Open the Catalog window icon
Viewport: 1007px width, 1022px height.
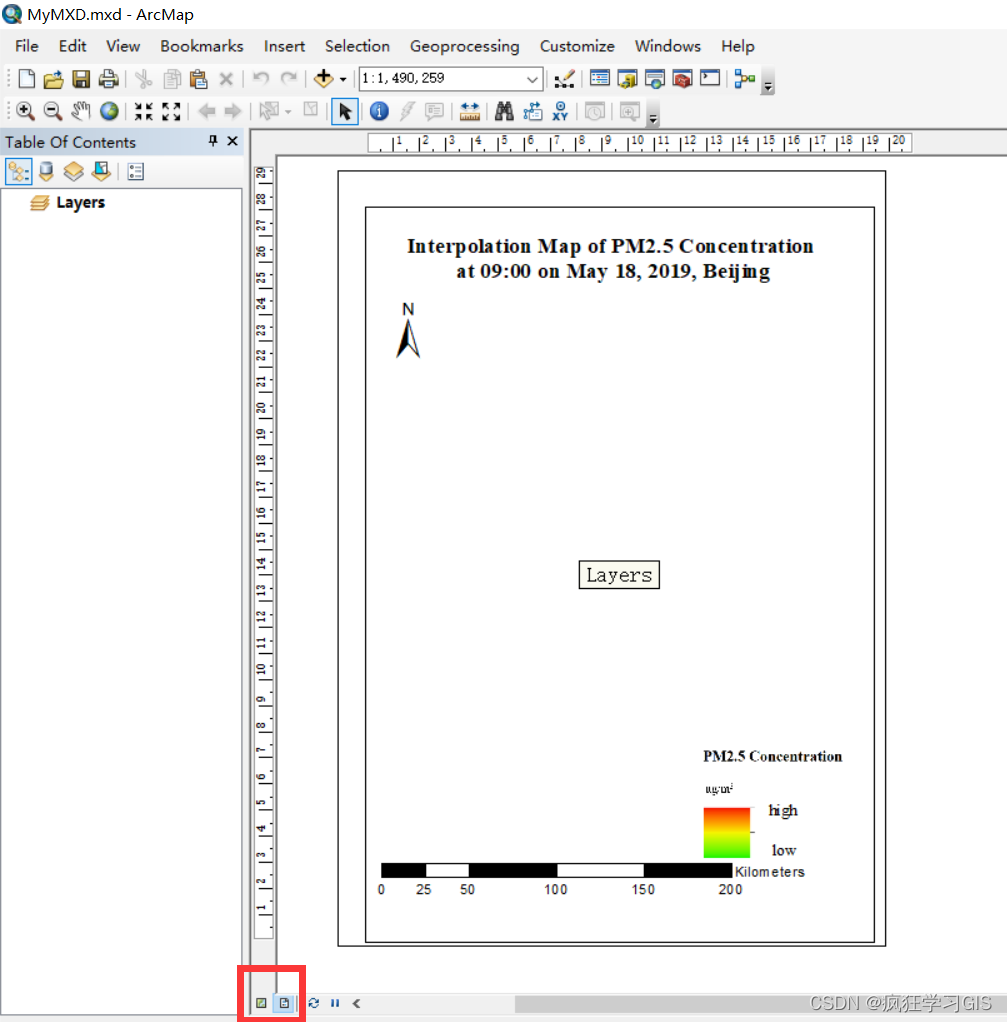pyautogui.click(x=627, y=79)
